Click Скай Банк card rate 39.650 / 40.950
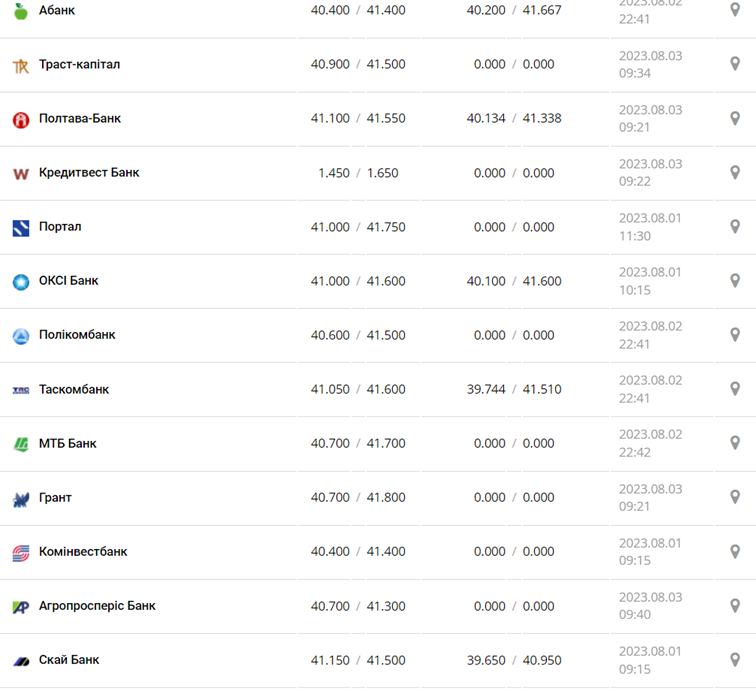 [514, 660]
